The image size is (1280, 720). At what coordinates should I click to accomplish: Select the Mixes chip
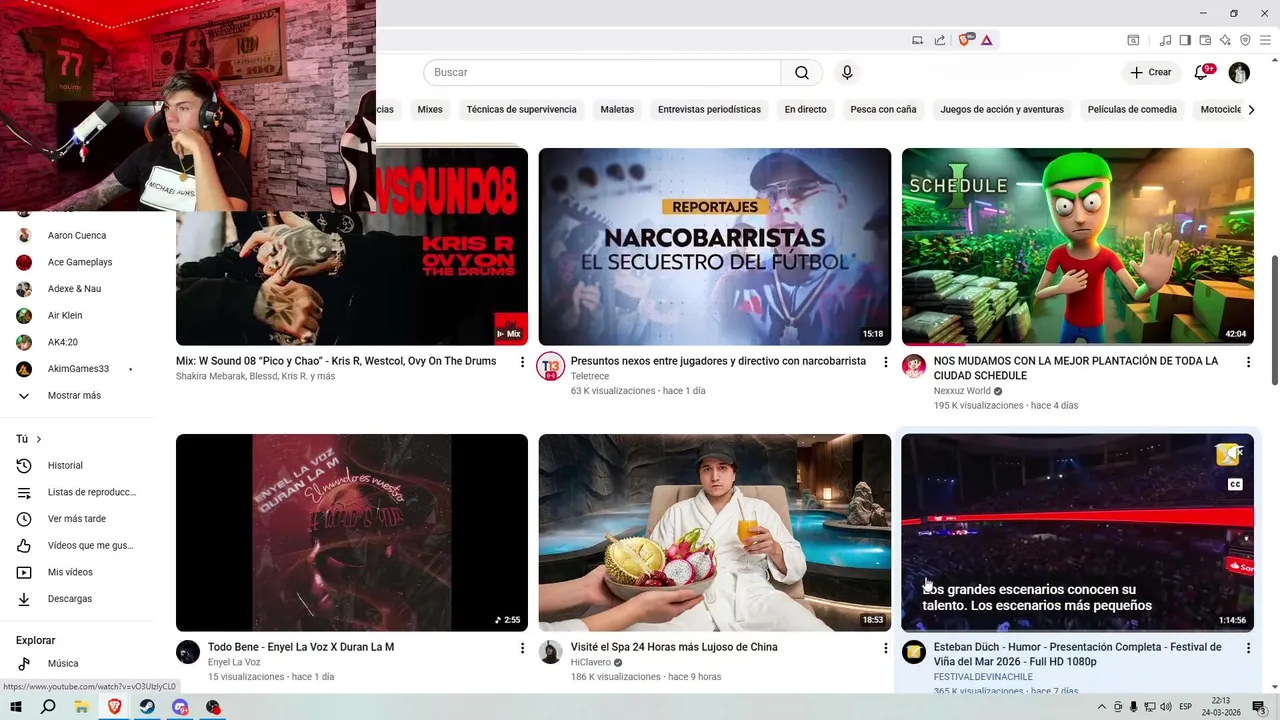tap(430, 109)
